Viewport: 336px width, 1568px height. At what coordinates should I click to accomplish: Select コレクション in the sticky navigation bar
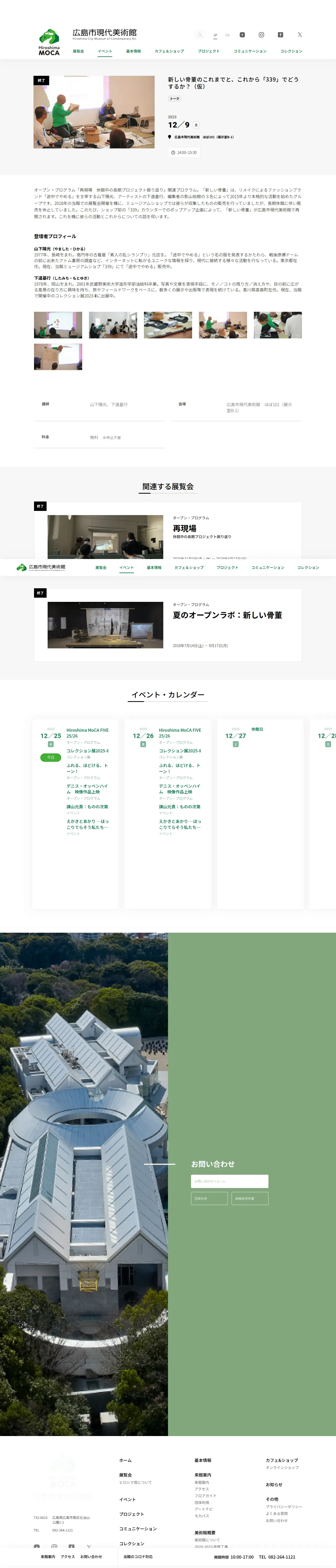pyautogui.click(x=308, y=567)
